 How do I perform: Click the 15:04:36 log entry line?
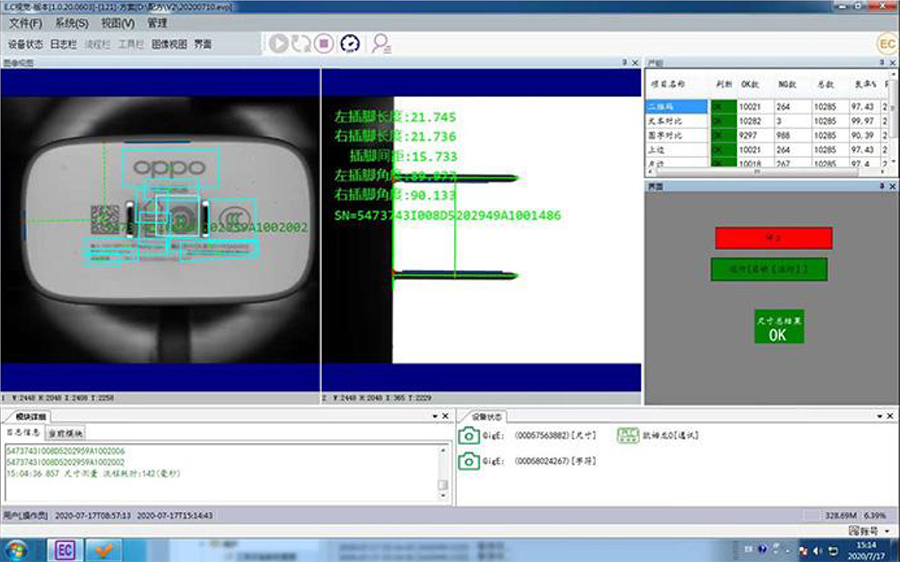point(94,474)
